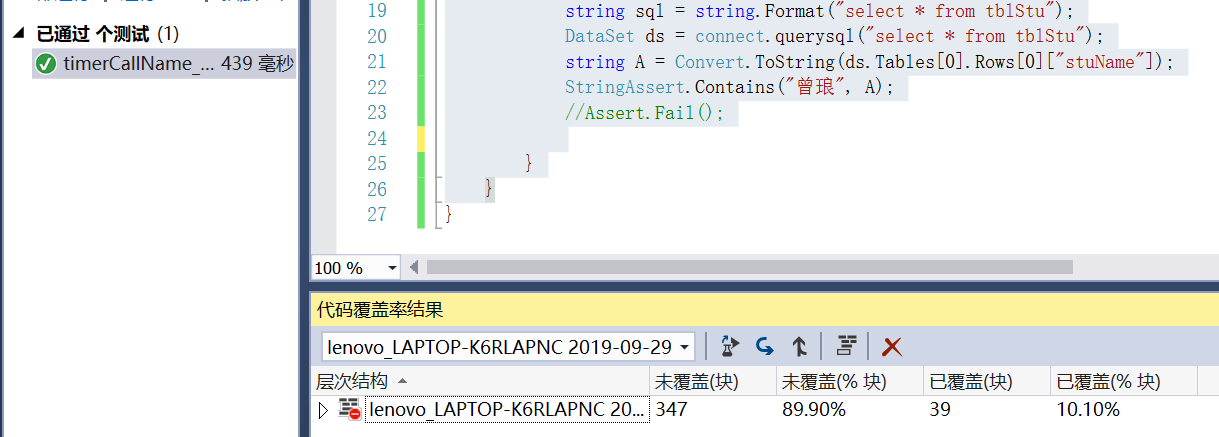Viewport: 1219px width, 437px height.
Task: Remove coverage results with red X
Action: tap(892, 347)
